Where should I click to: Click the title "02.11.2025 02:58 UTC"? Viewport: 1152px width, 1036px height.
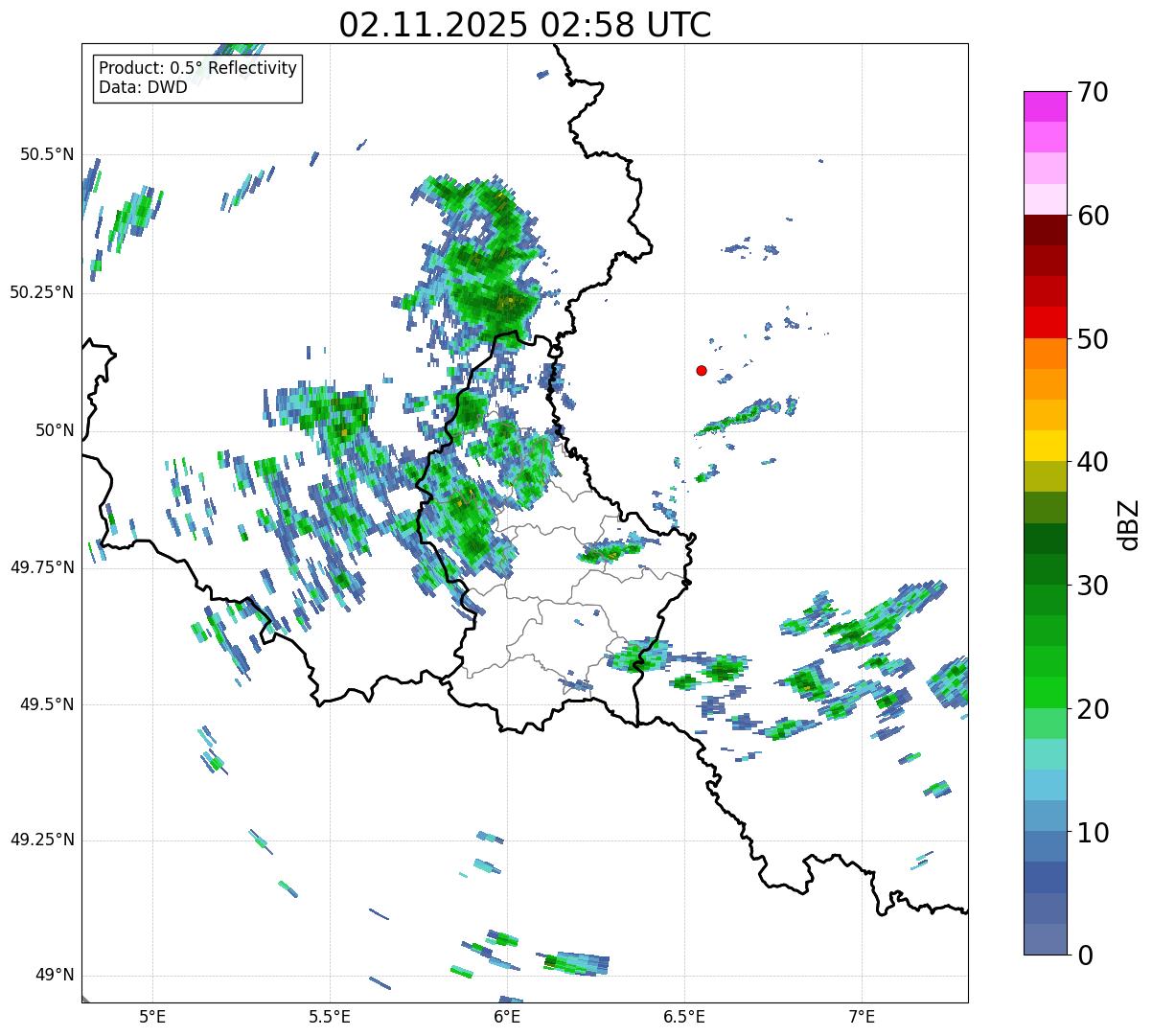[x=525, y=25]
